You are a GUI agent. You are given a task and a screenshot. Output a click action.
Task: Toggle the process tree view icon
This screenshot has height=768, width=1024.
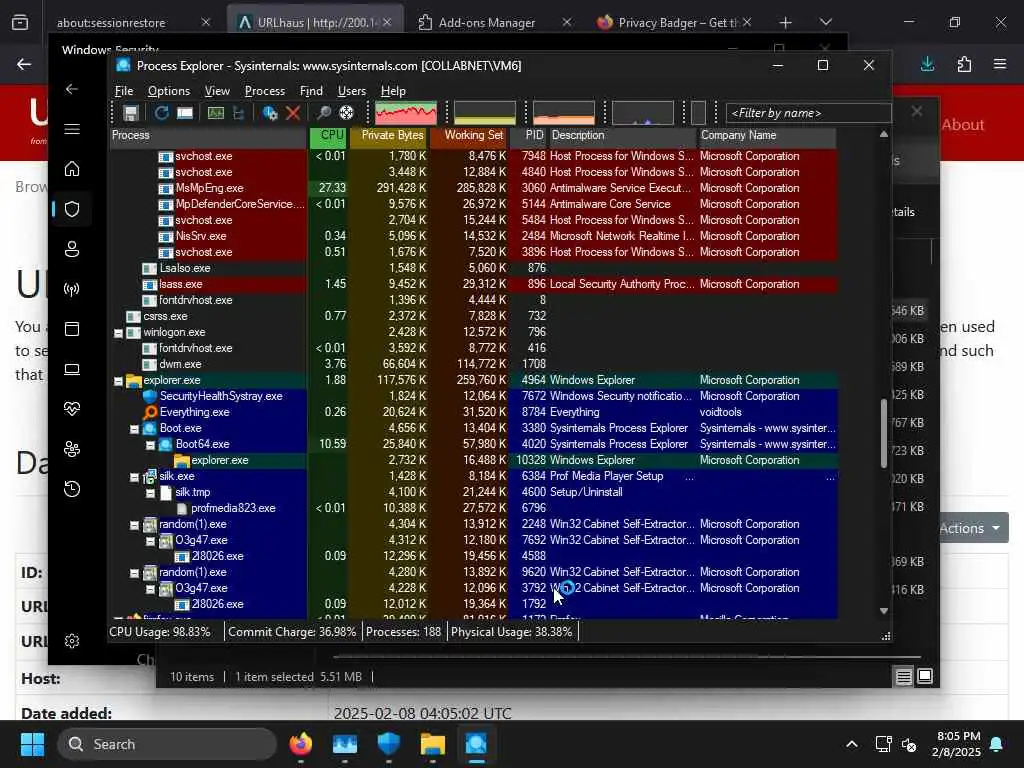[238, 113]
